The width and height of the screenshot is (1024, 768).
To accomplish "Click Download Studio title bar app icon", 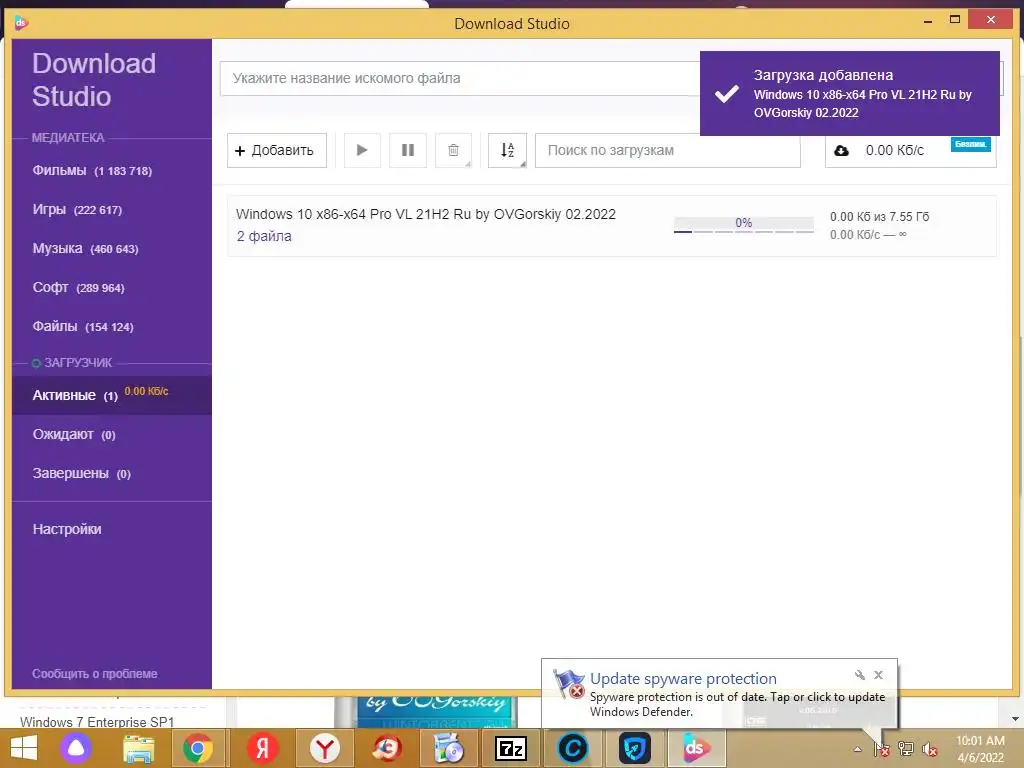I will (x=21, y=24).
